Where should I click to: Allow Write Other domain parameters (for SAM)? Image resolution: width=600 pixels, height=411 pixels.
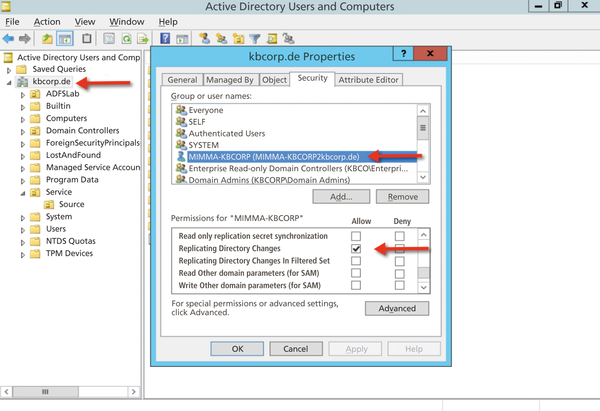[356, 285]
